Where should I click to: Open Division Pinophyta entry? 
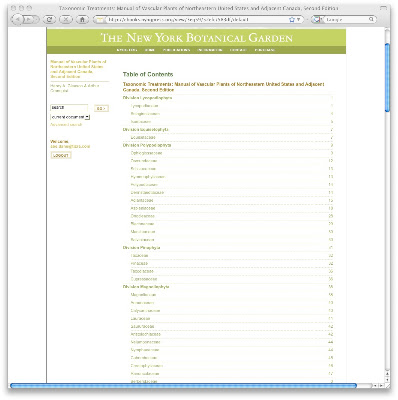[x=141, y=248]
